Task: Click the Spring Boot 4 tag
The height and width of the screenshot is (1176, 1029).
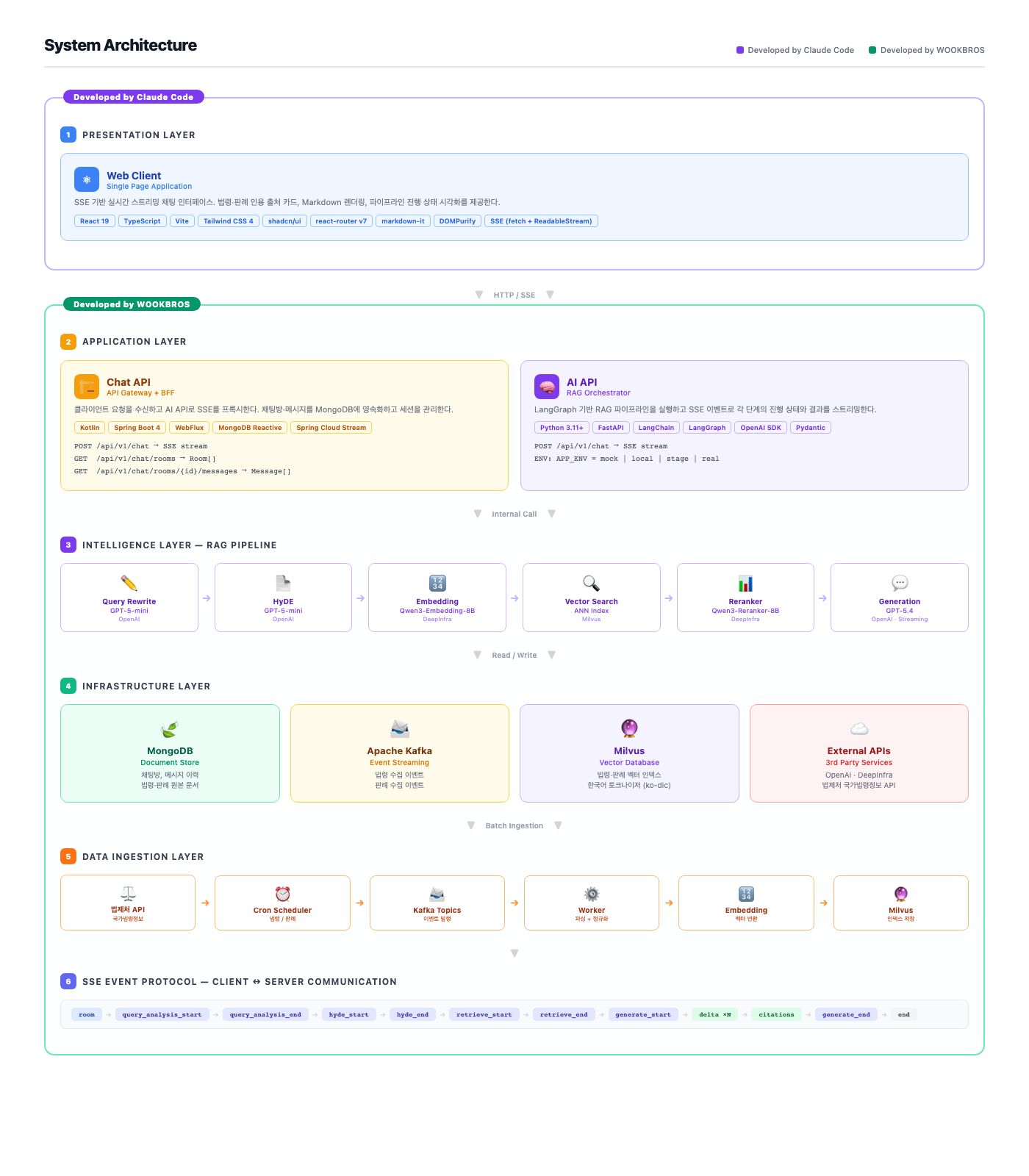Action: coord(137,428)
